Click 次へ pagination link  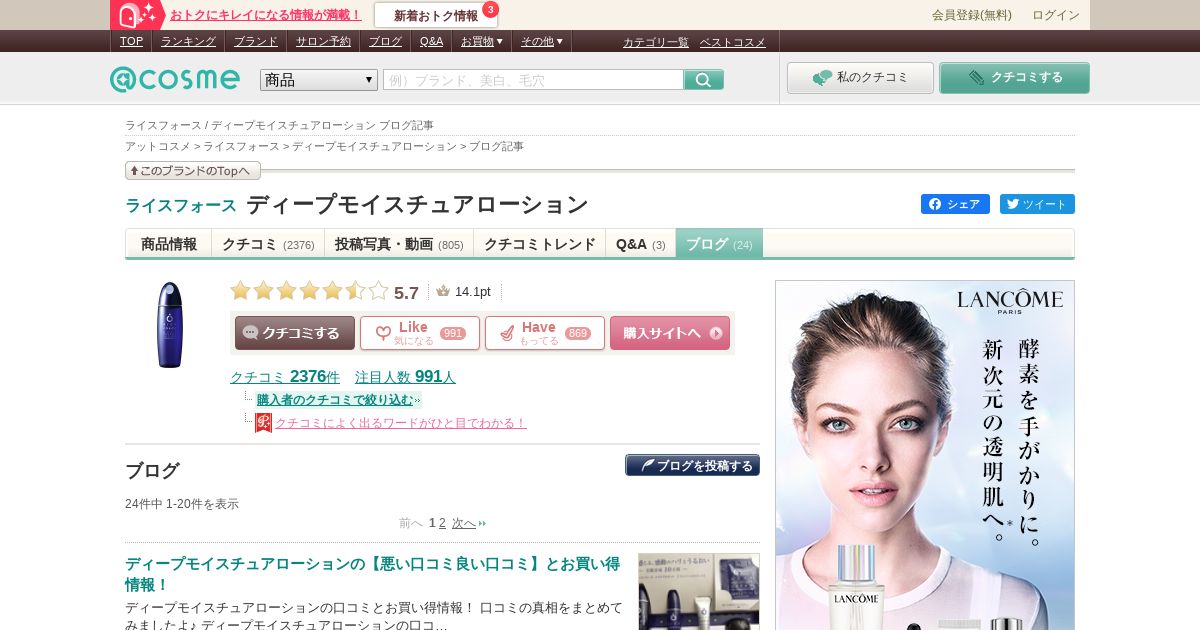464,523
